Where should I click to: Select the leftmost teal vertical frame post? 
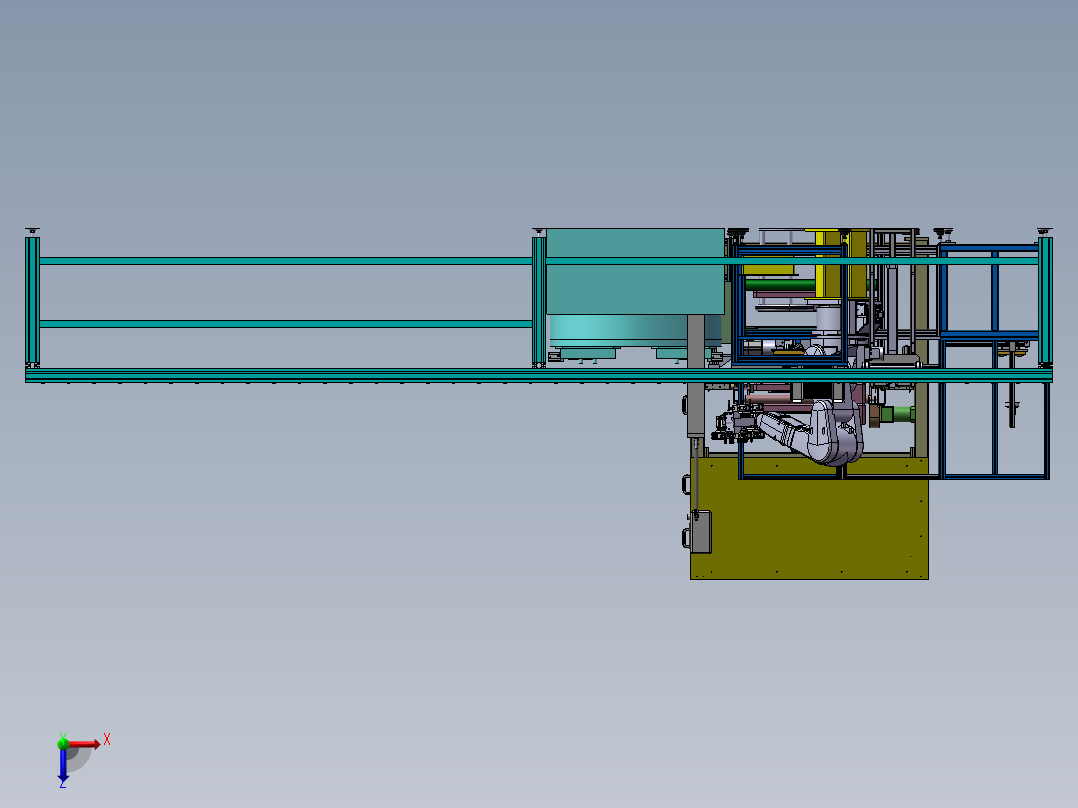pyautogui.click(x=32, y=301)
